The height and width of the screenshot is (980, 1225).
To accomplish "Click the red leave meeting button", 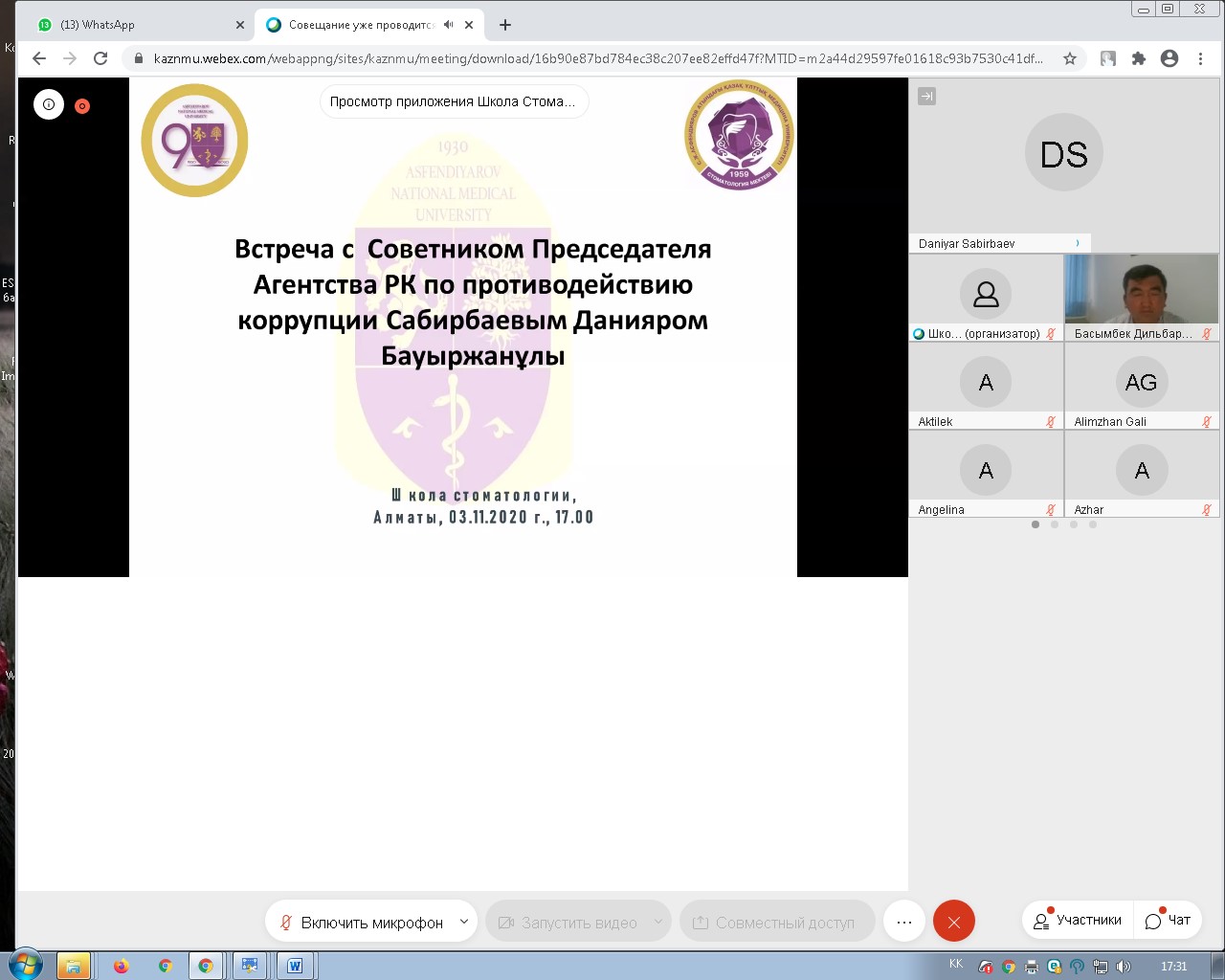I will [953, 922].
